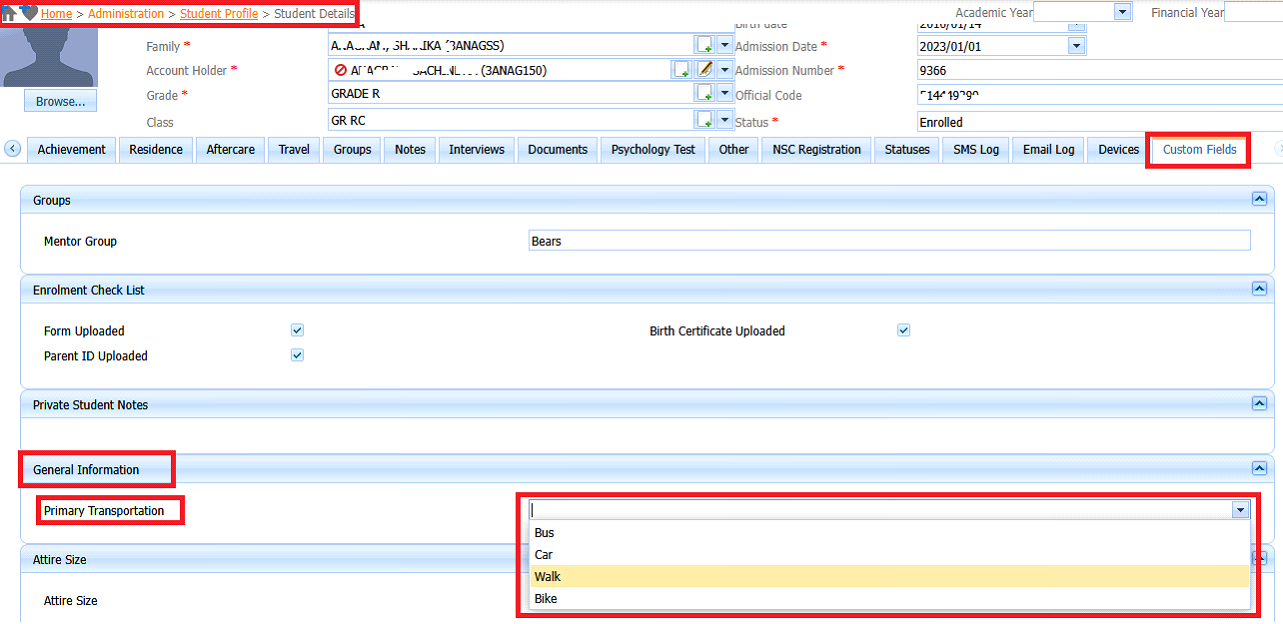This screenshot has width=1283, height=624.
Task: Click the home icon in the breadcrumb
Action: (9, 13)
